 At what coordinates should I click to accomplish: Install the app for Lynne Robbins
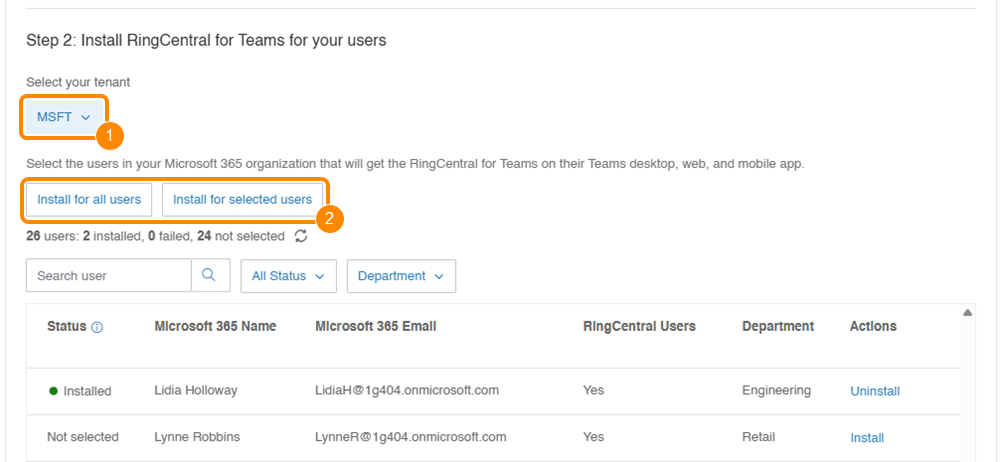[867, 437]
